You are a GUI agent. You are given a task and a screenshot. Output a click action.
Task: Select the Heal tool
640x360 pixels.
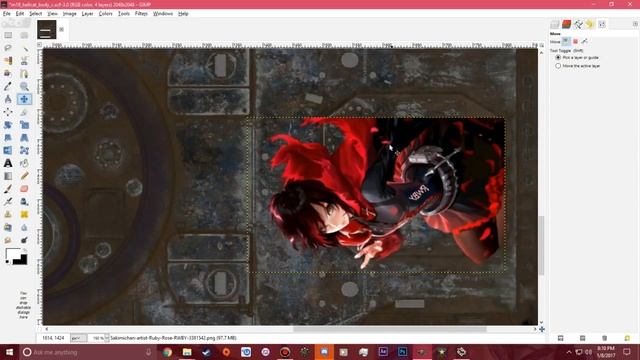click(x=24, y=214)
